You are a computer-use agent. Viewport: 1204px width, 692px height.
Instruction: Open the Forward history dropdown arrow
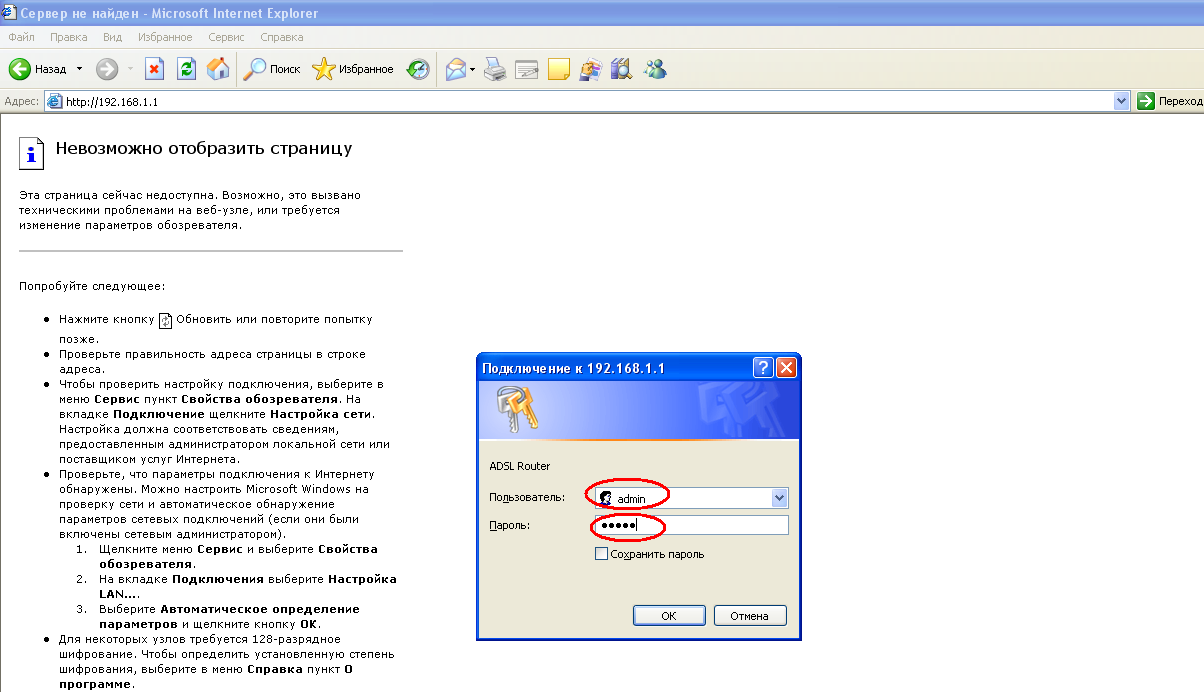(130, 69)
